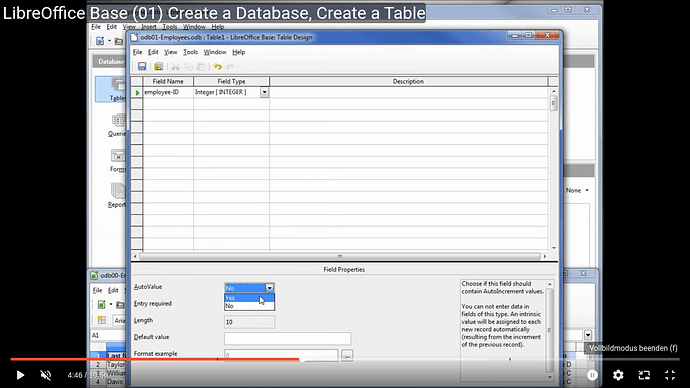Click the scroll-up arrow of the help text box
Screen dimensions: 690x388
pyautogui.click(x=550, y=285)
